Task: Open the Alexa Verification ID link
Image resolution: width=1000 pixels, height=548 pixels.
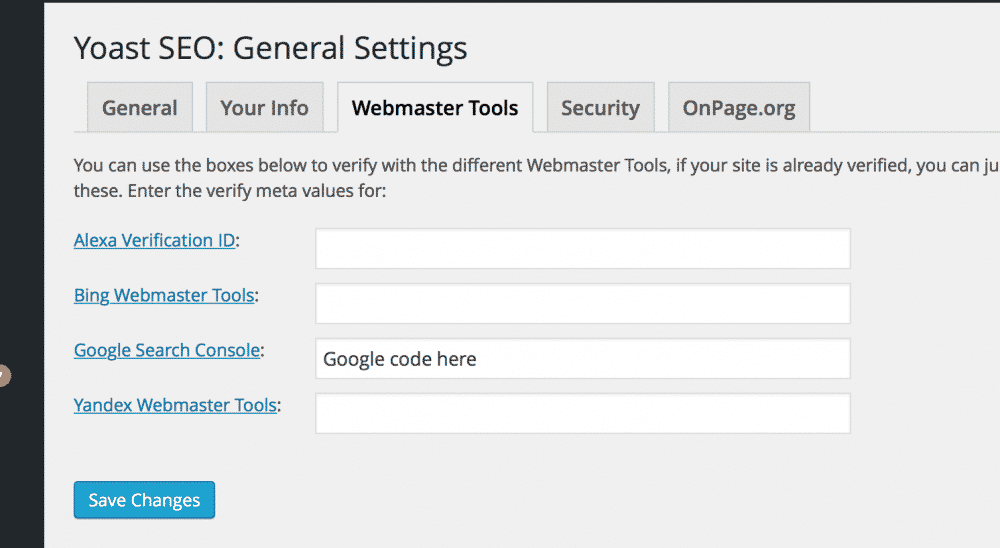Action: point(155,241)
